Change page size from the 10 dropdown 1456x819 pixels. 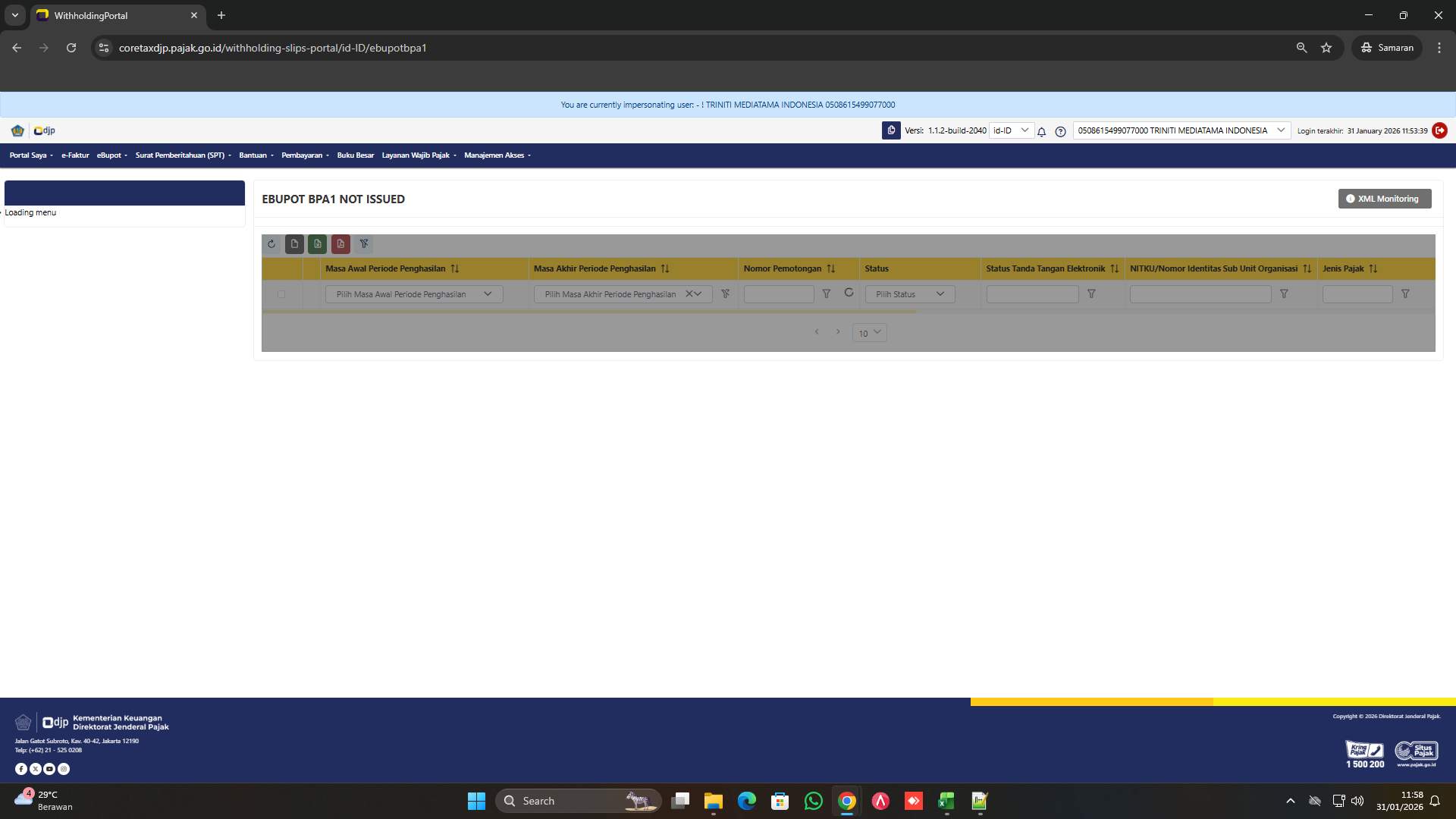[x=869, y=332]
